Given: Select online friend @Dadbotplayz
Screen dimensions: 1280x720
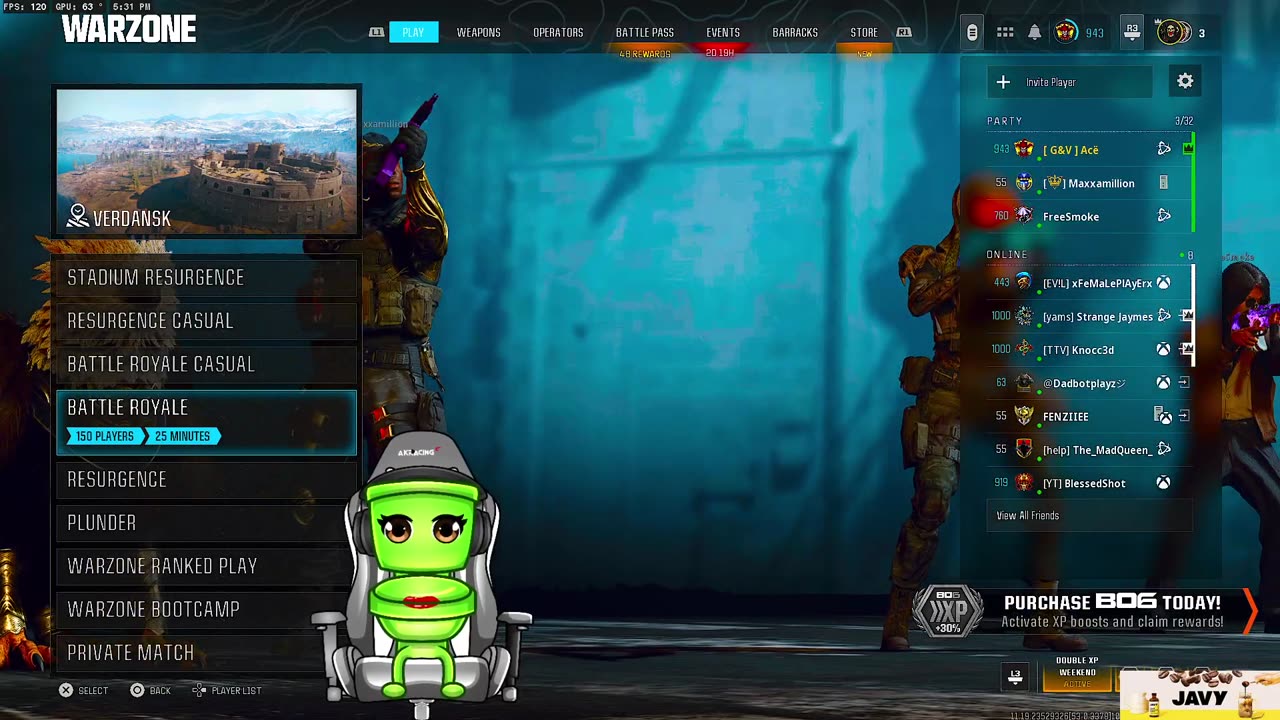Looking at the screenshot, I should pyautogui.click(x=1089, y=383).
